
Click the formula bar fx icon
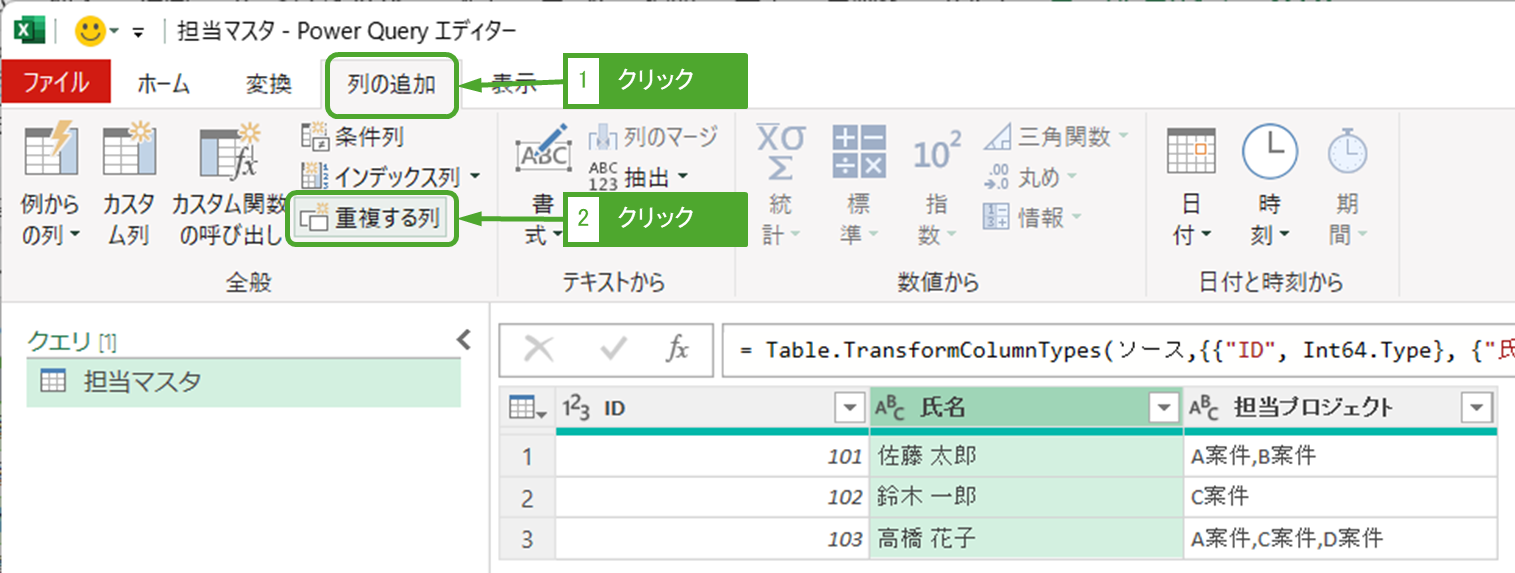click(x=677, y=348)
